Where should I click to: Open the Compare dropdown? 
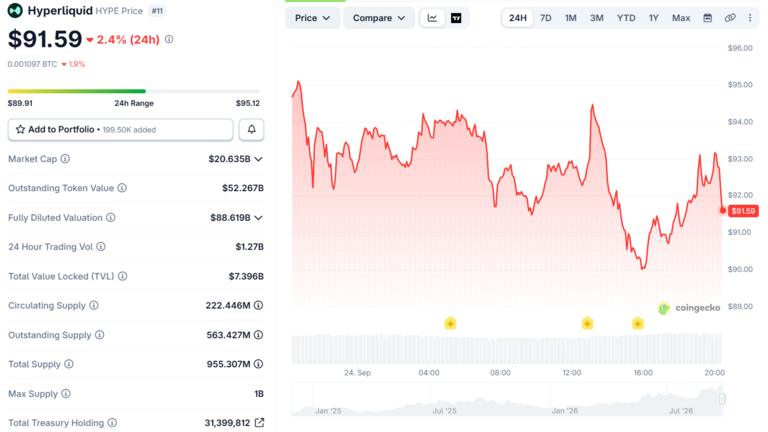click(x=379, y=18)
